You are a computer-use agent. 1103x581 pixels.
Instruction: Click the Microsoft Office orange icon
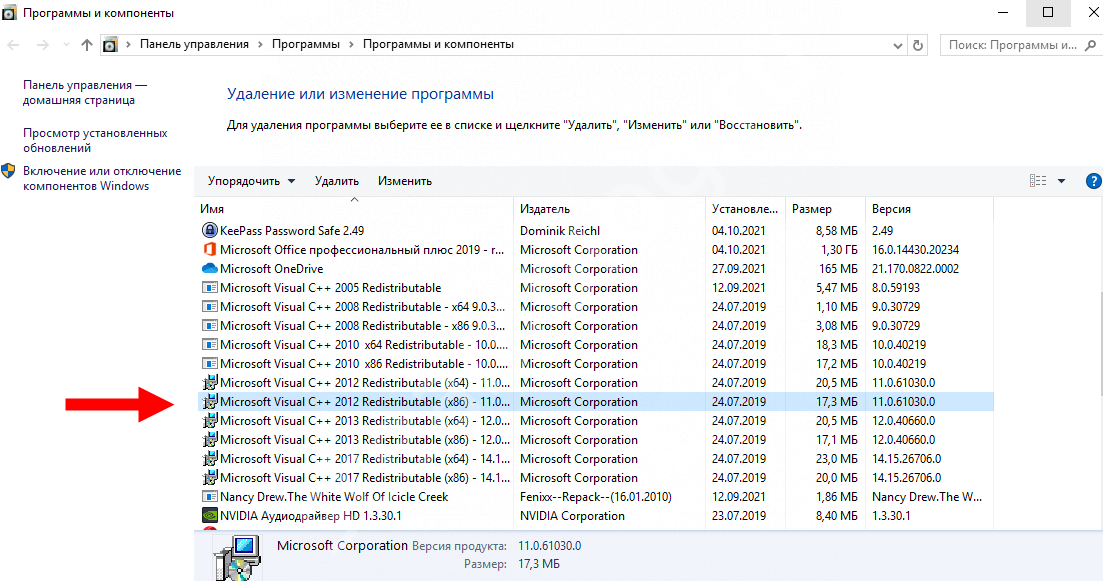210,249
